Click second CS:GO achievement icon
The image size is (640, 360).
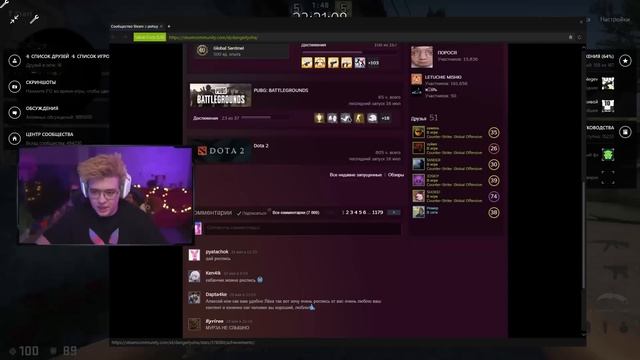pyautogui.click(x=320, y=62)
